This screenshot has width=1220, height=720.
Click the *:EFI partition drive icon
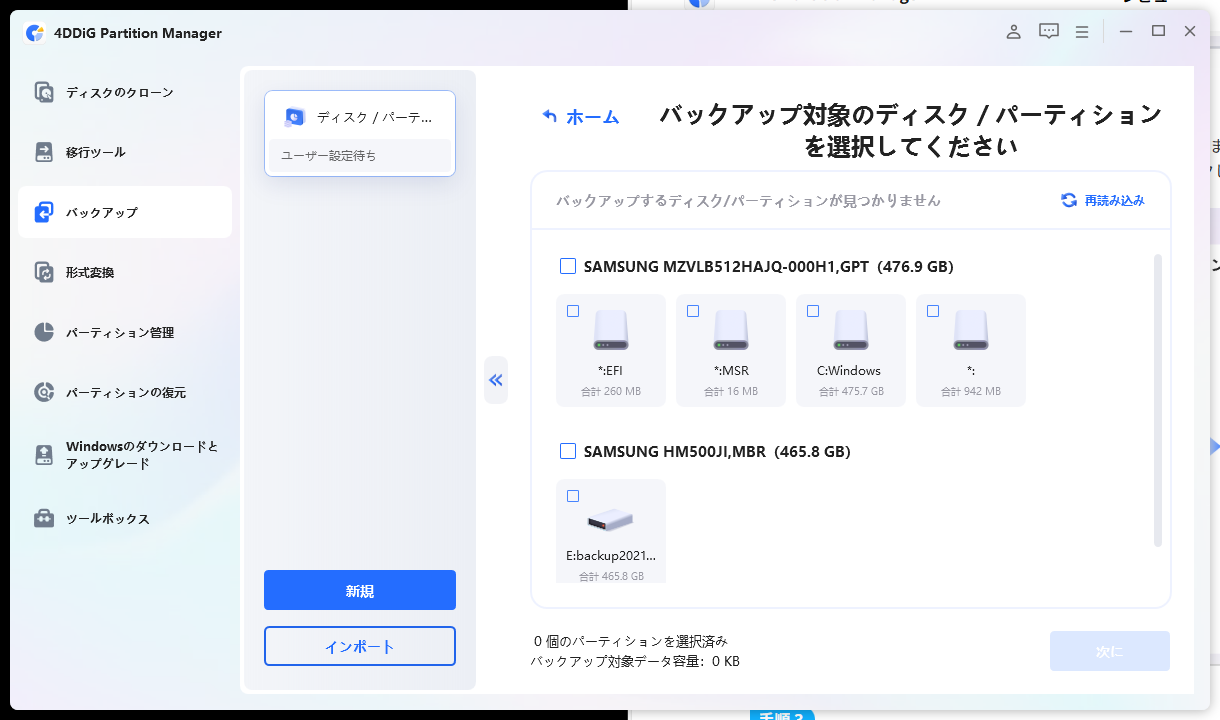pyautogui.click(x=611, y=330)
